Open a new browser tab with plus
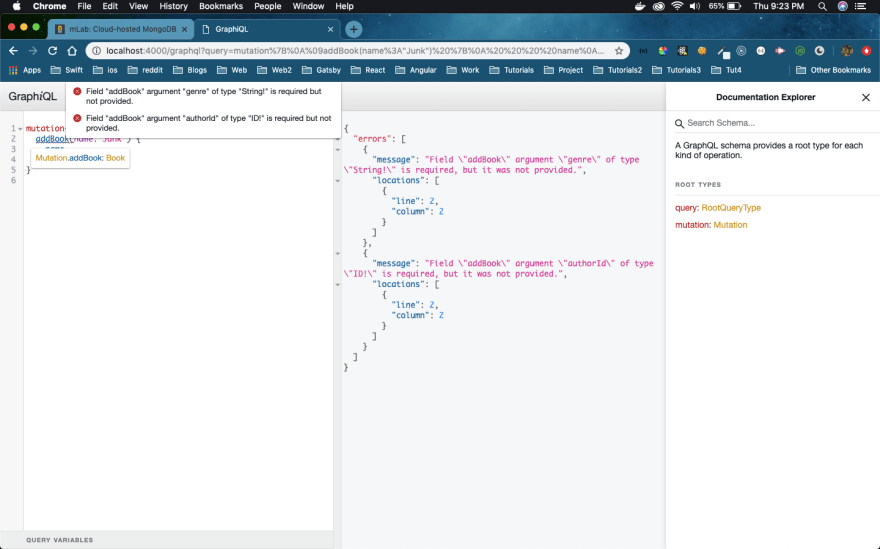The height and width of the screenshot is (549, 880). pyautogui.click(x=354, y=29)
